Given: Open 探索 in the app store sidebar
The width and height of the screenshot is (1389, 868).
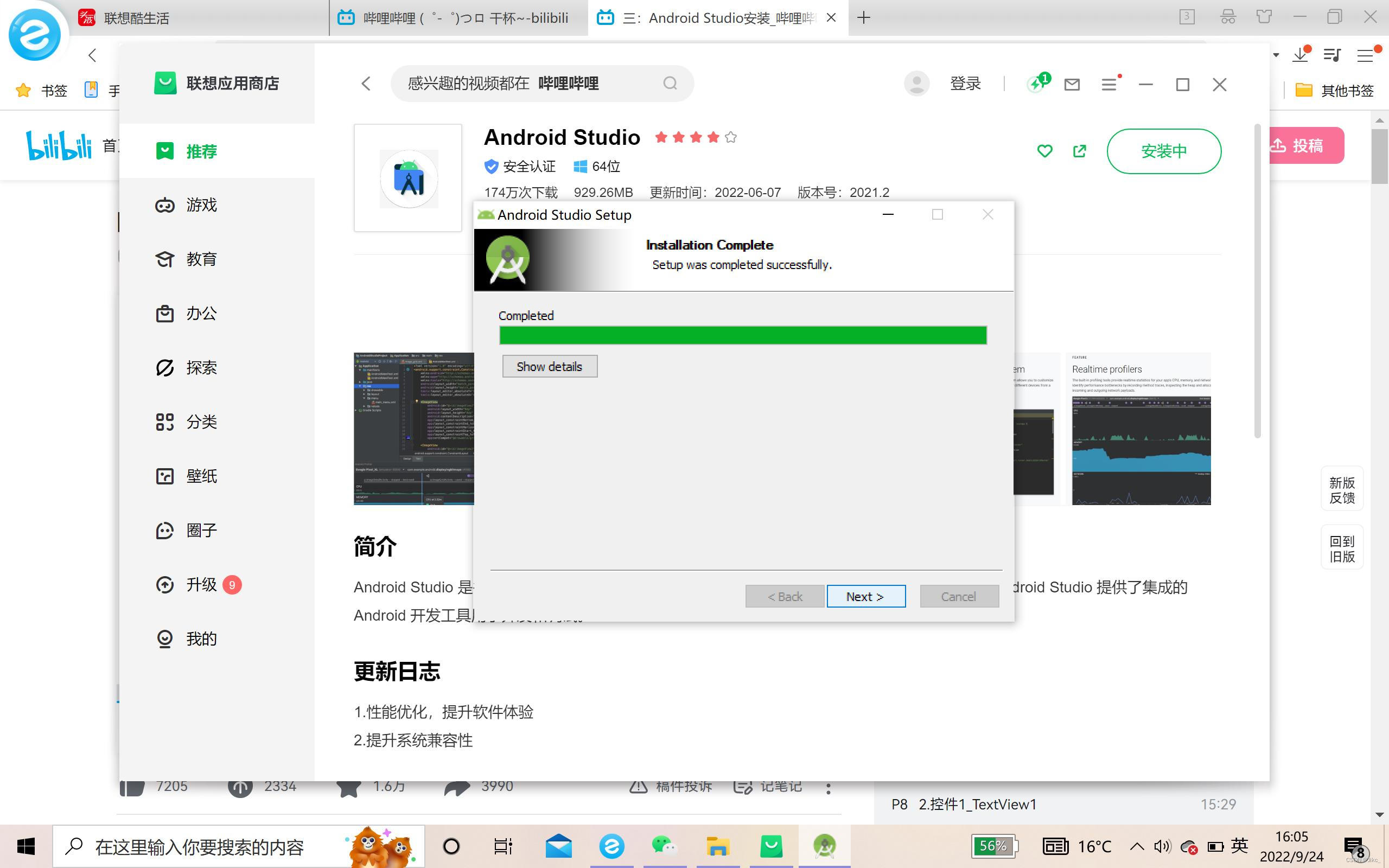Looking at the screenshot, I should coord(217,367).
